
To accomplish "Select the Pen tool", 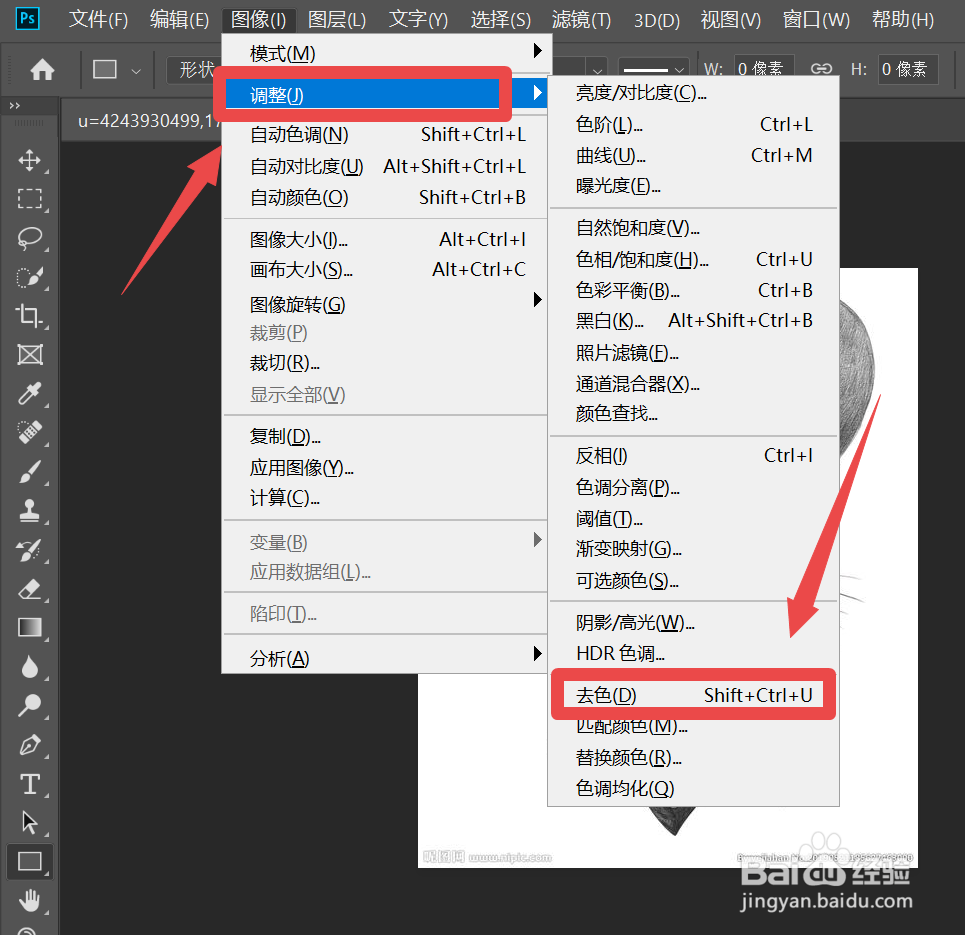I will [30, 745].
